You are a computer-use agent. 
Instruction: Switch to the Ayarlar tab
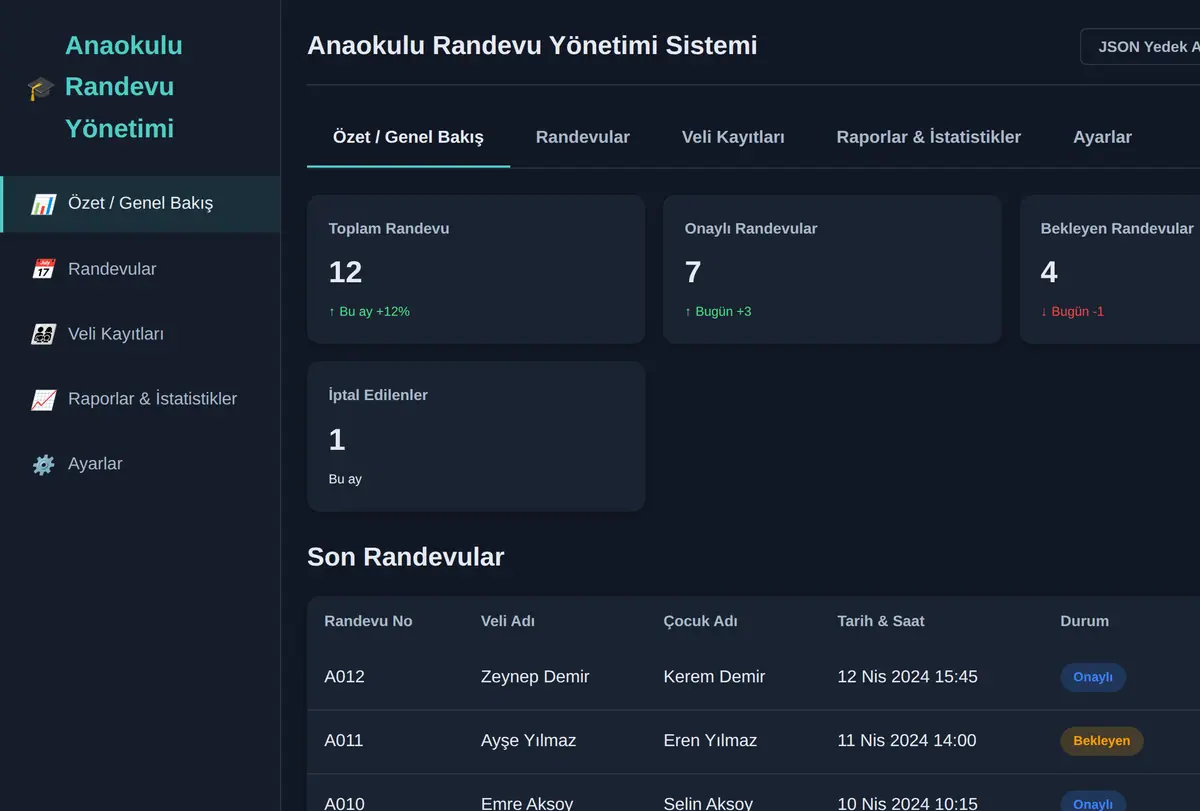point(1102,137)
